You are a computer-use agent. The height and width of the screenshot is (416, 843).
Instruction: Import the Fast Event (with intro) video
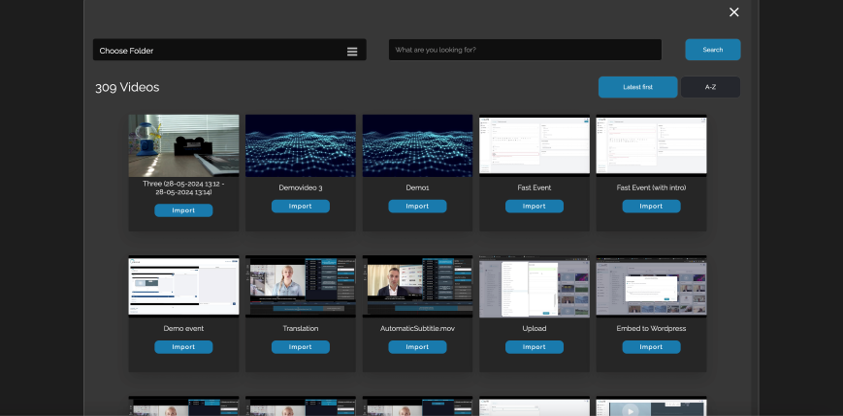coord(651,206)
